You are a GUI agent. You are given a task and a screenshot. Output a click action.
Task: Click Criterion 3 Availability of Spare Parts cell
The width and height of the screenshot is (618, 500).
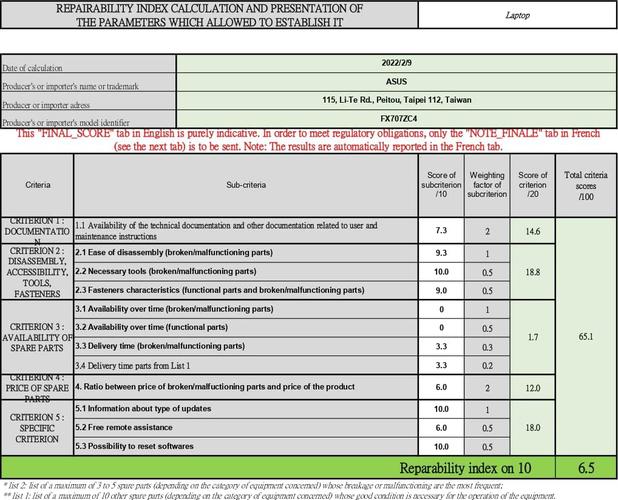pyautogui.click(x=37, y=337)
